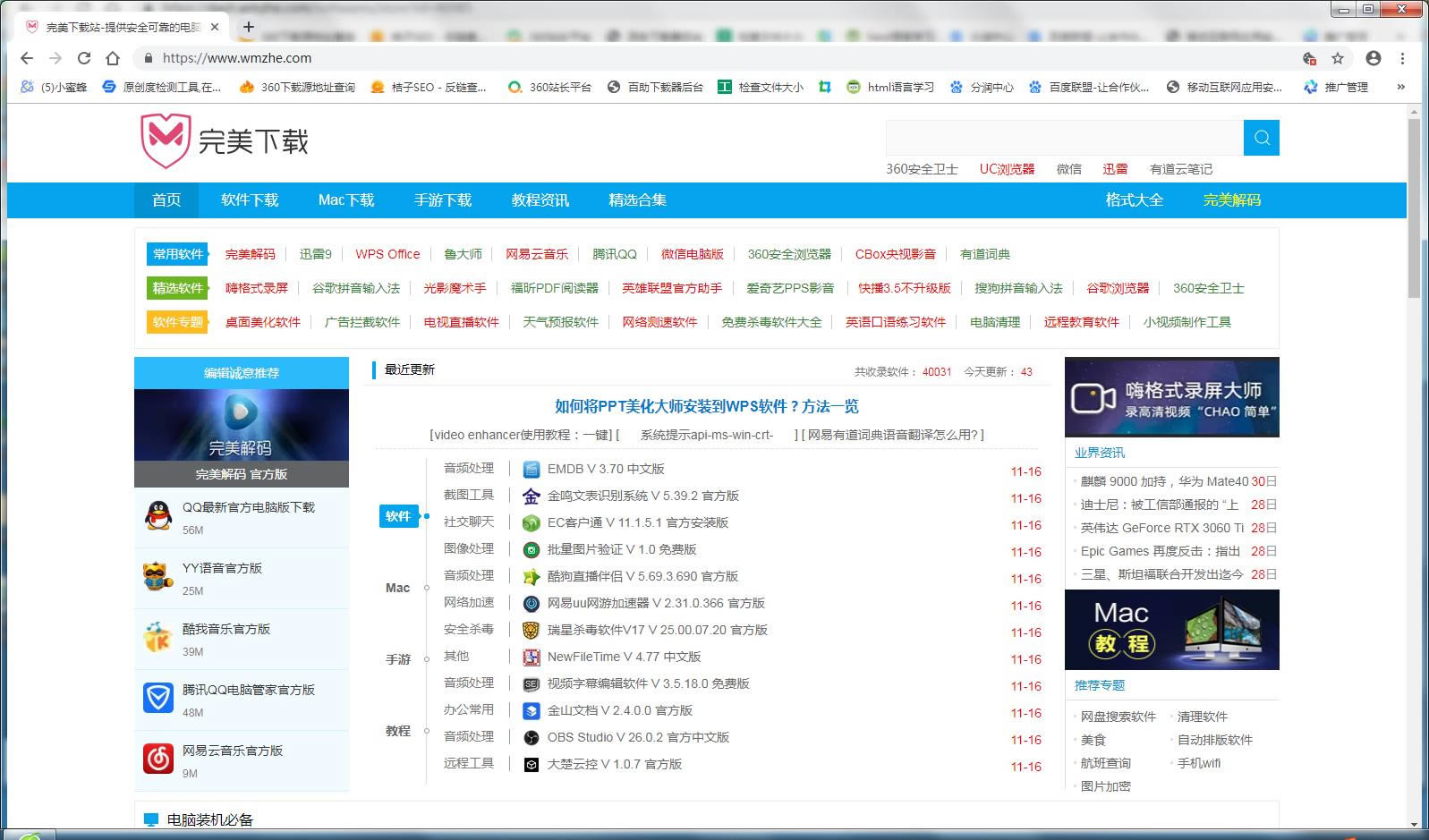Open the 手游下载 navigation tab
1429x840 pixels.
pos(443,200)
